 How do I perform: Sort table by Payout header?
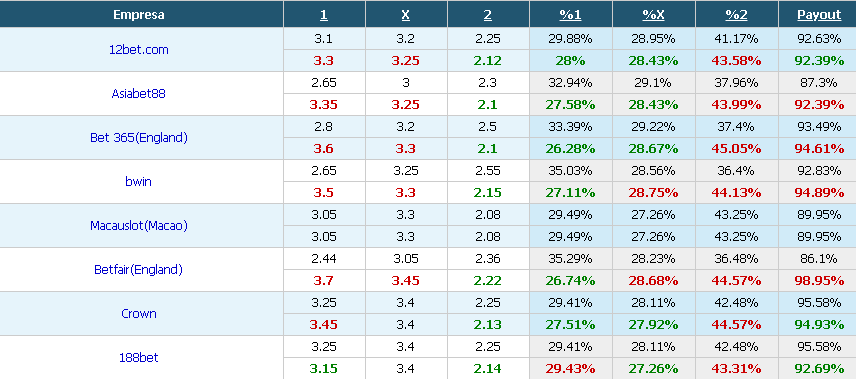(819, 15)
